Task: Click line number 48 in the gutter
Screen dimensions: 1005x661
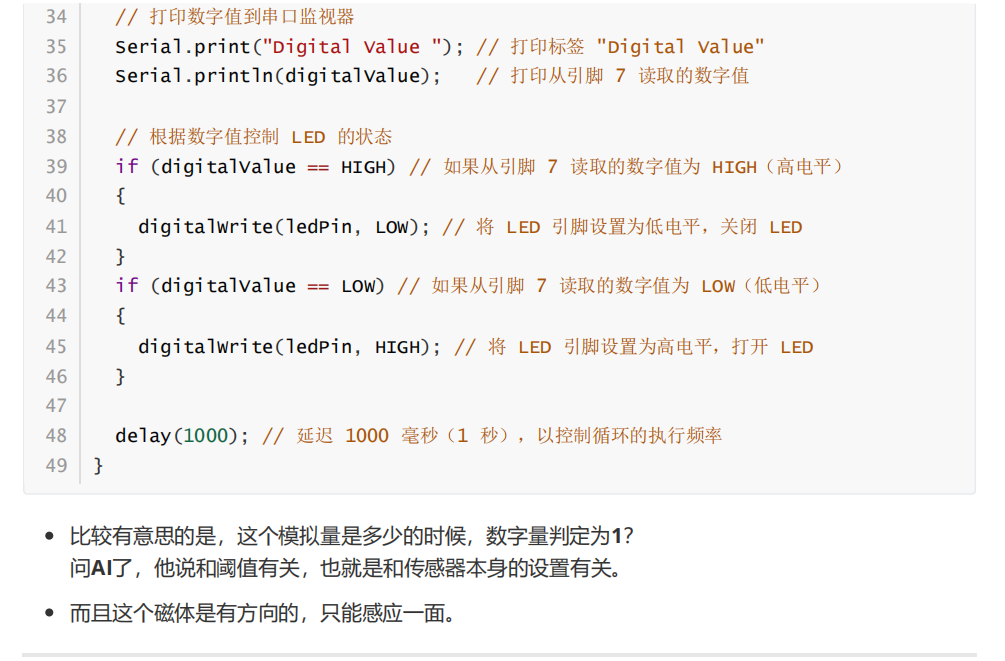Action: click(x=56, y=435)
